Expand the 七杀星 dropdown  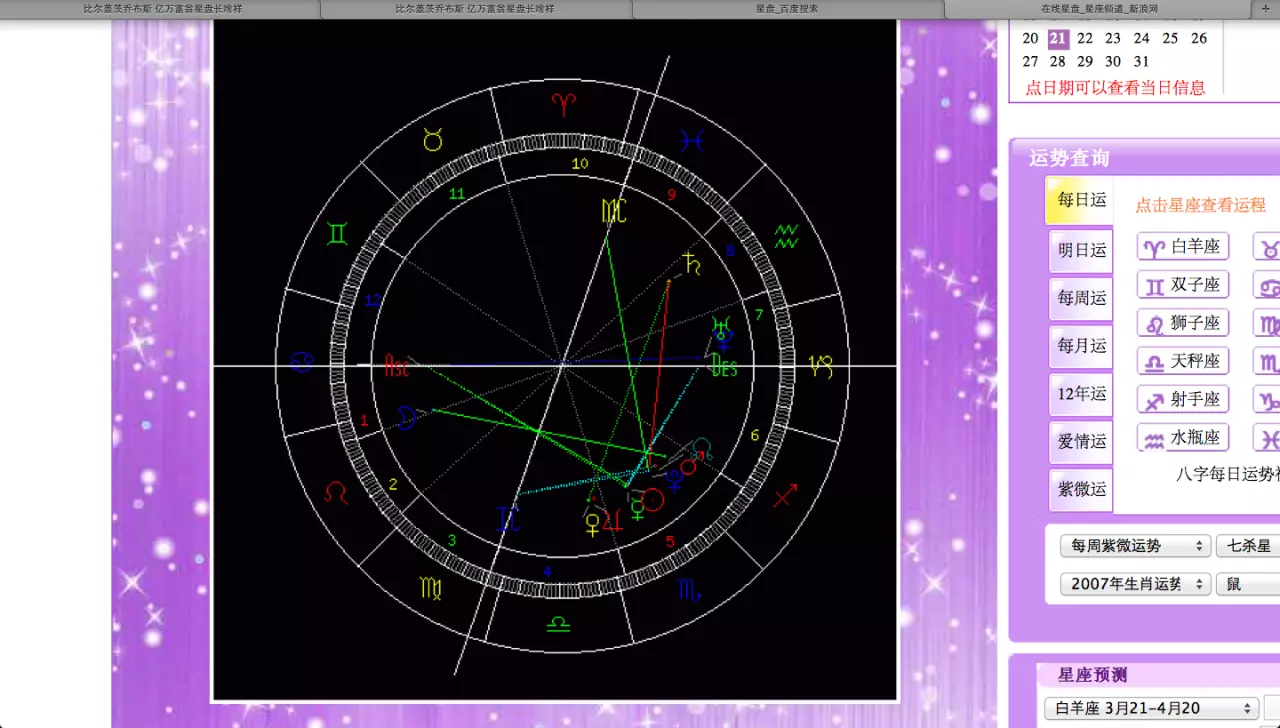coord(1248,546)
